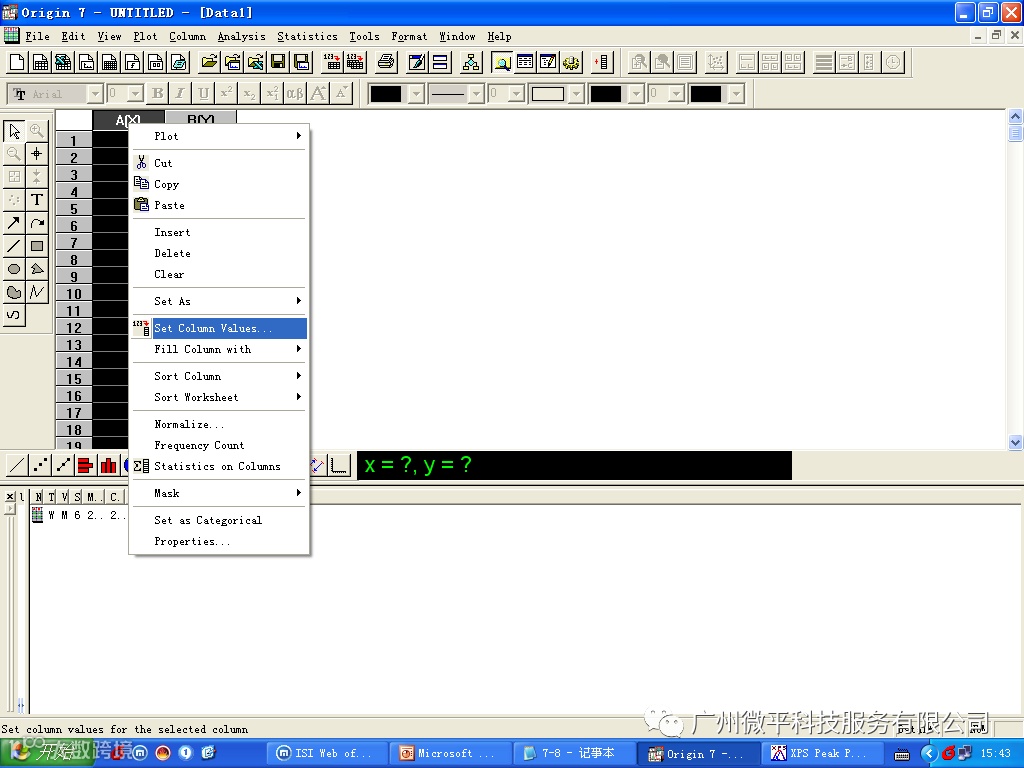Toggle Superscript formatting button
Screen dimensions: 1024x768
[x=227, y=93]
